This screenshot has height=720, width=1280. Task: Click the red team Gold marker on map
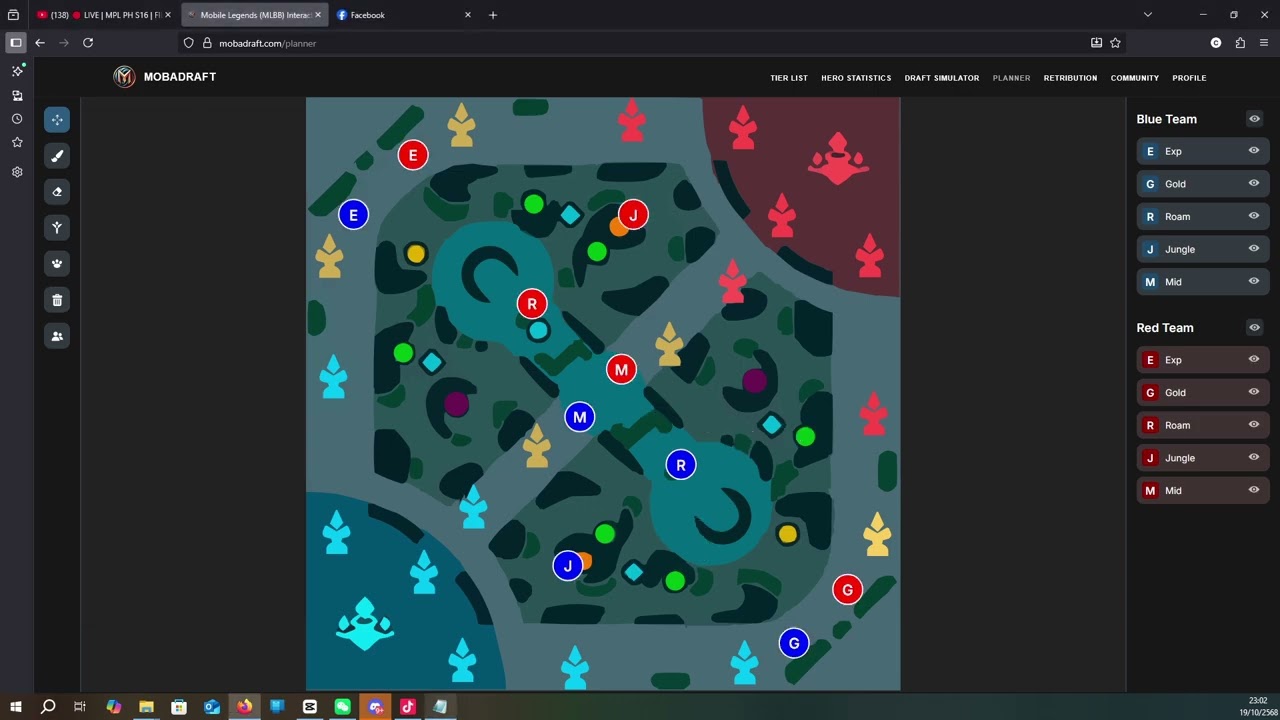click(x=847, y=590)
